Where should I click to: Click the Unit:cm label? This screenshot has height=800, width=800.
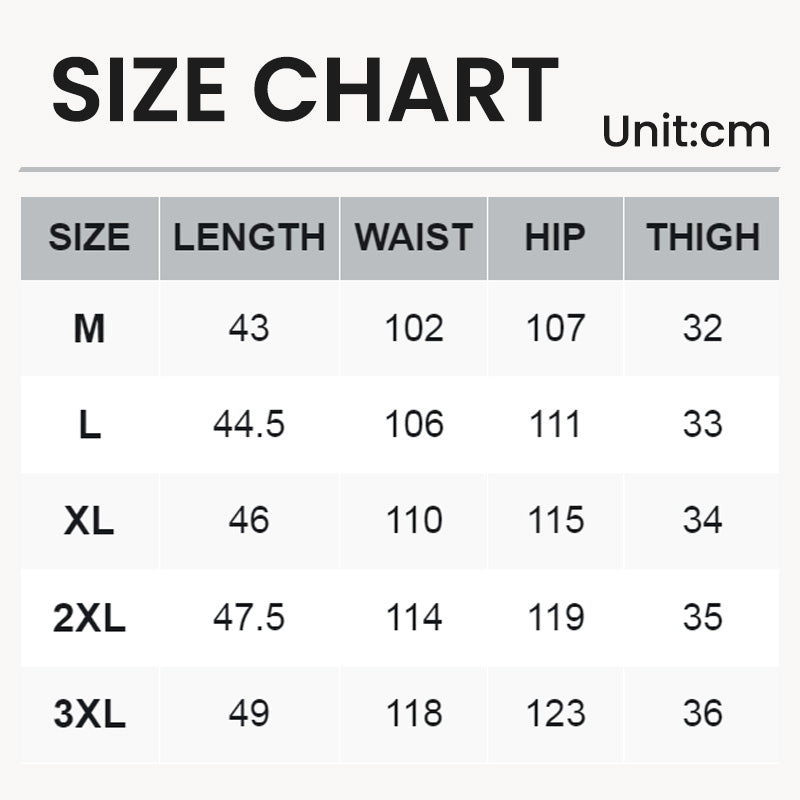pos(686,131)
